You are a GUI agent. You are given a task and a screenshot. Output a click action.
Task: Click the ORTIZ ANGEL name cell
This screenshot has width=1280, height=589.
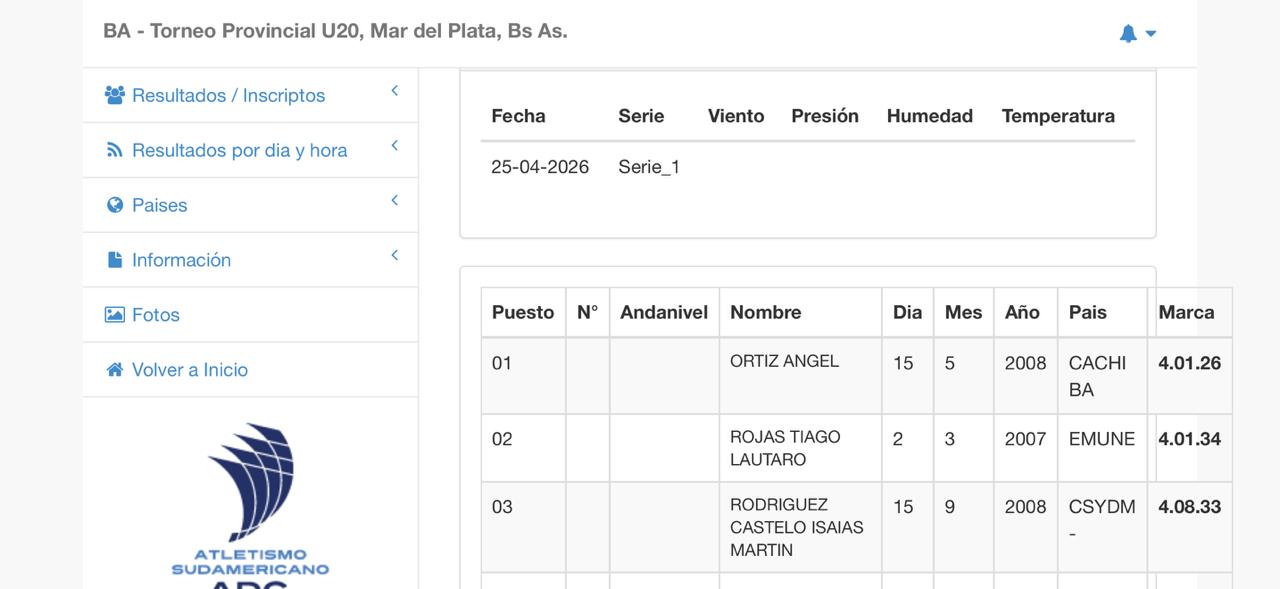pos(784,361)
